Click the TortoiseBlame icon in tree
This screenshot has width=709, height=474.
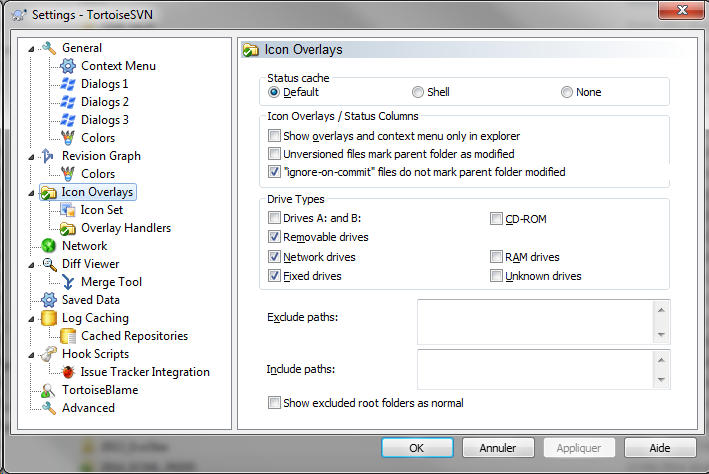click(48, 390)
